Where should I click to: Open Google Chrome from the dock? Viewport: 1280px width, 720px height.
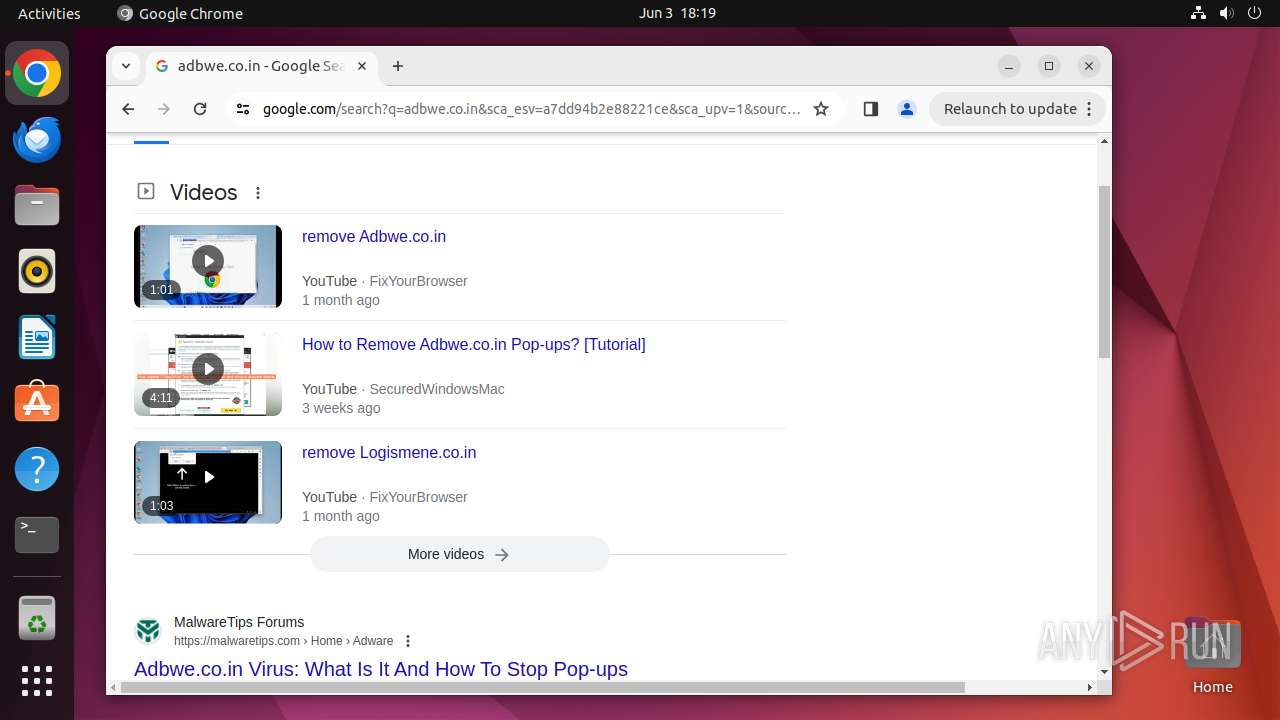pyautogui.click(x=37, y=74)
